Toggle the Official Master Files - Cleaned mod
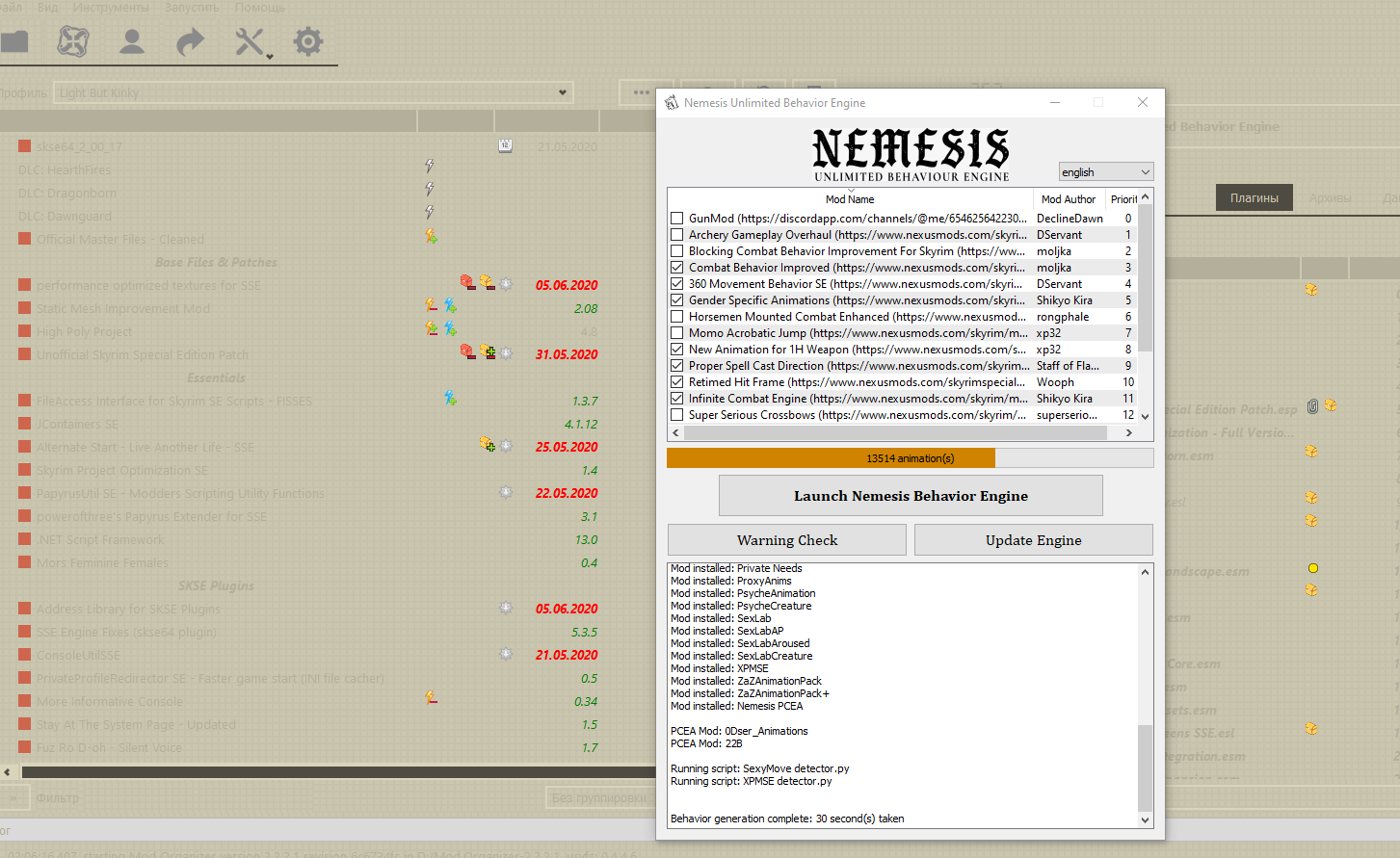Viewport: 1400px width, 858px height. coord(25,239)
